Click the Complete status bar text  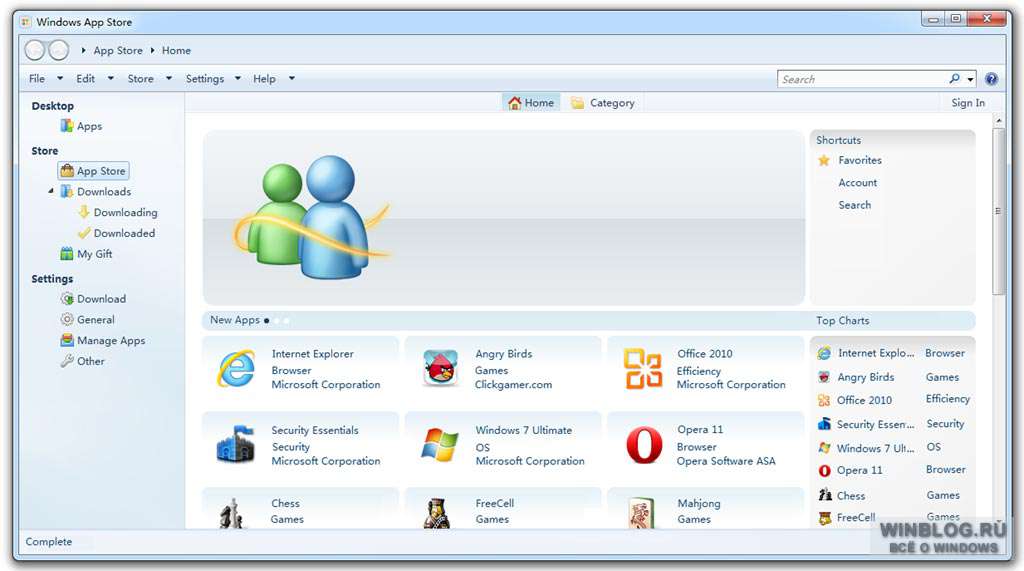(x=48, y=542)
